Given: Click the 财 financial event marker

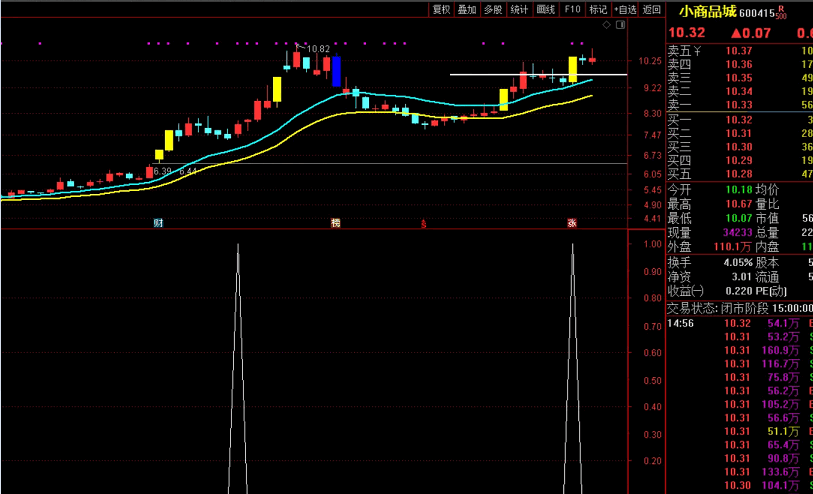Looking at the screenshot, I should click(158, 223).
